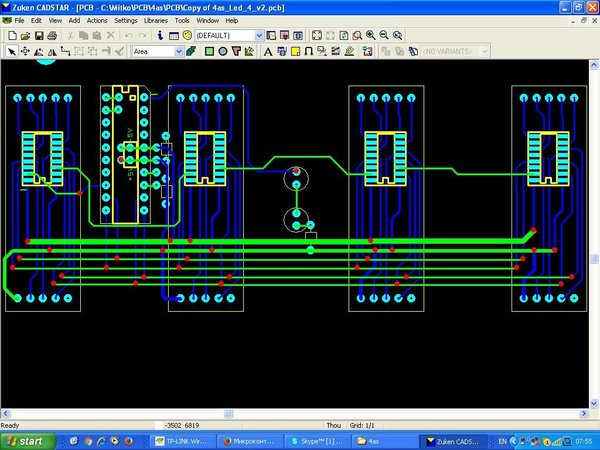Switch to Skype in the taskbar

[317, 441]
